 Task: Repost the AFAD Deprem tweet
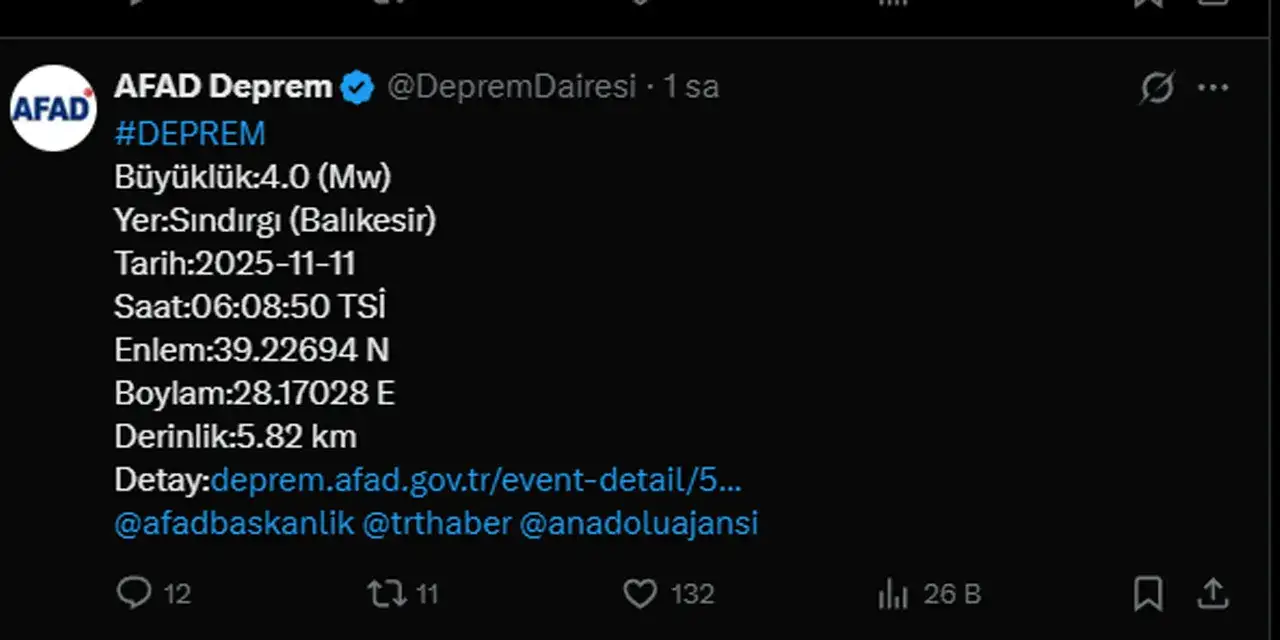point(385,593)
